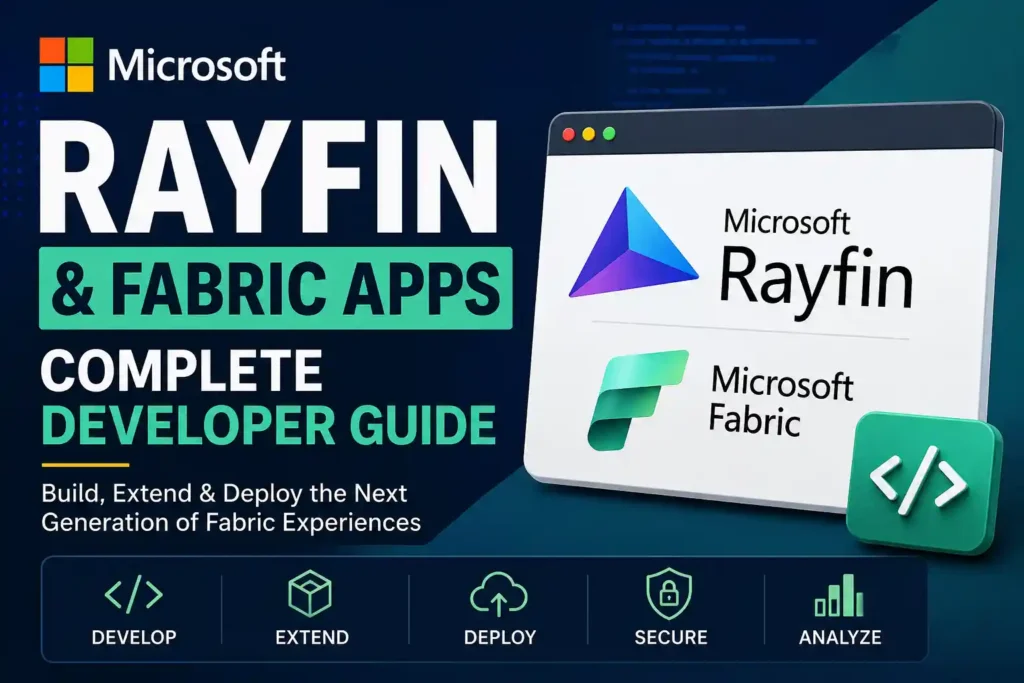Click the "EXTEND" label
1024x683 pixels.
coord(312,637)
